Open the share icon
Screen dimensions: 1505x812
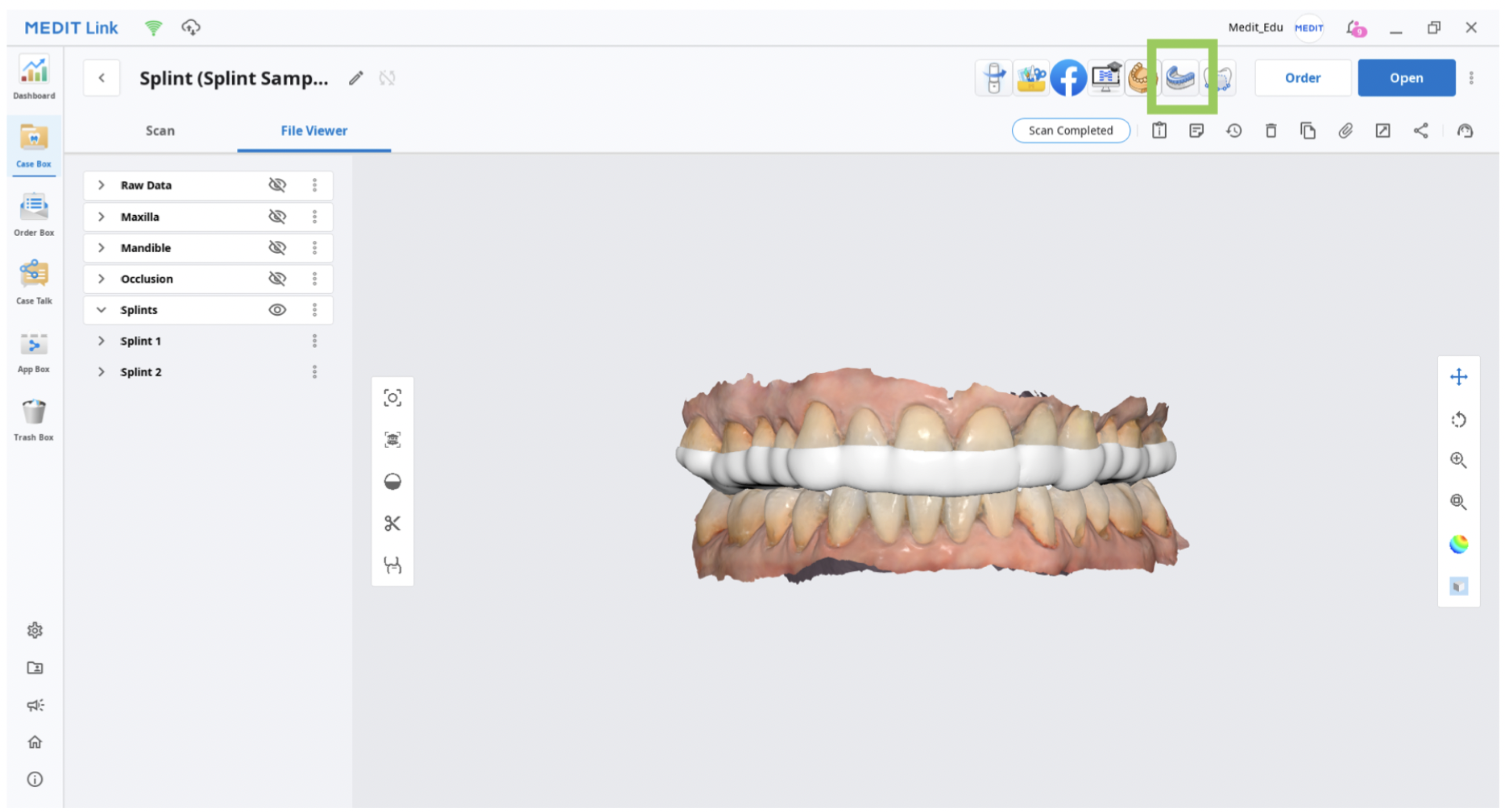[x=1422, y=130]
